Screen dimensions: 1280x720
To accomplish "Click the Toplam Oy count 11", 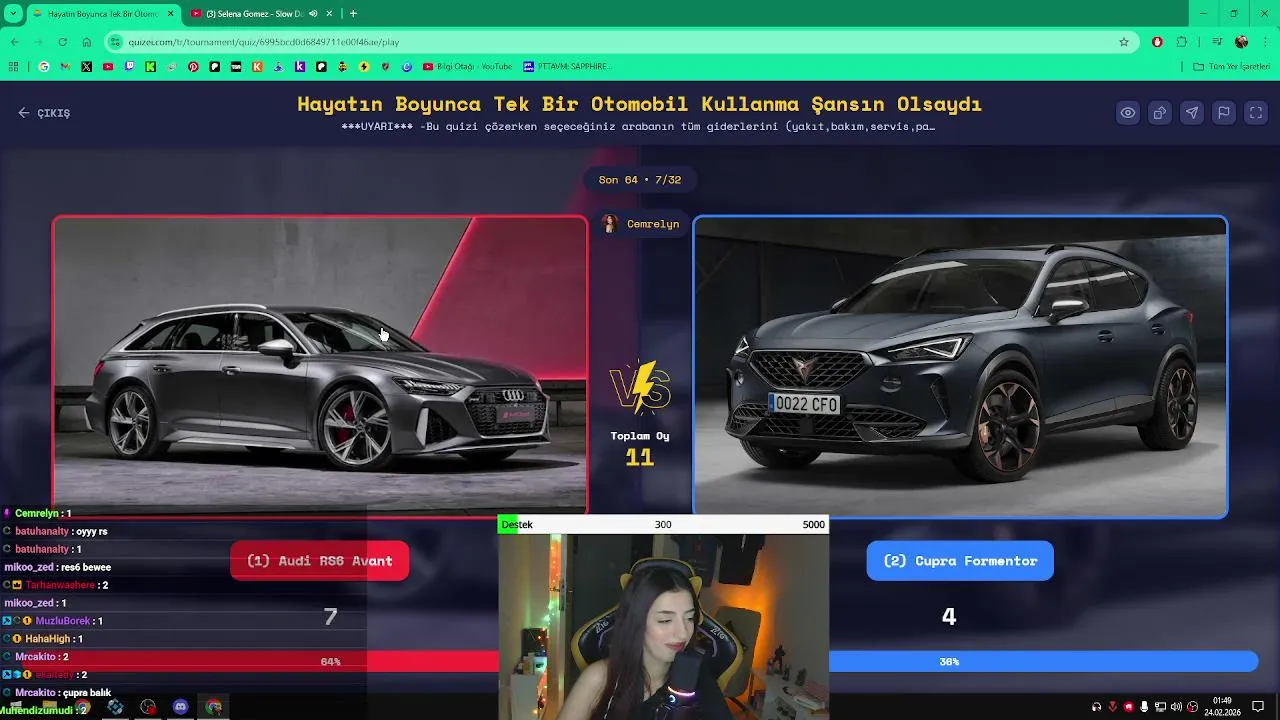I will pos(640,457).
